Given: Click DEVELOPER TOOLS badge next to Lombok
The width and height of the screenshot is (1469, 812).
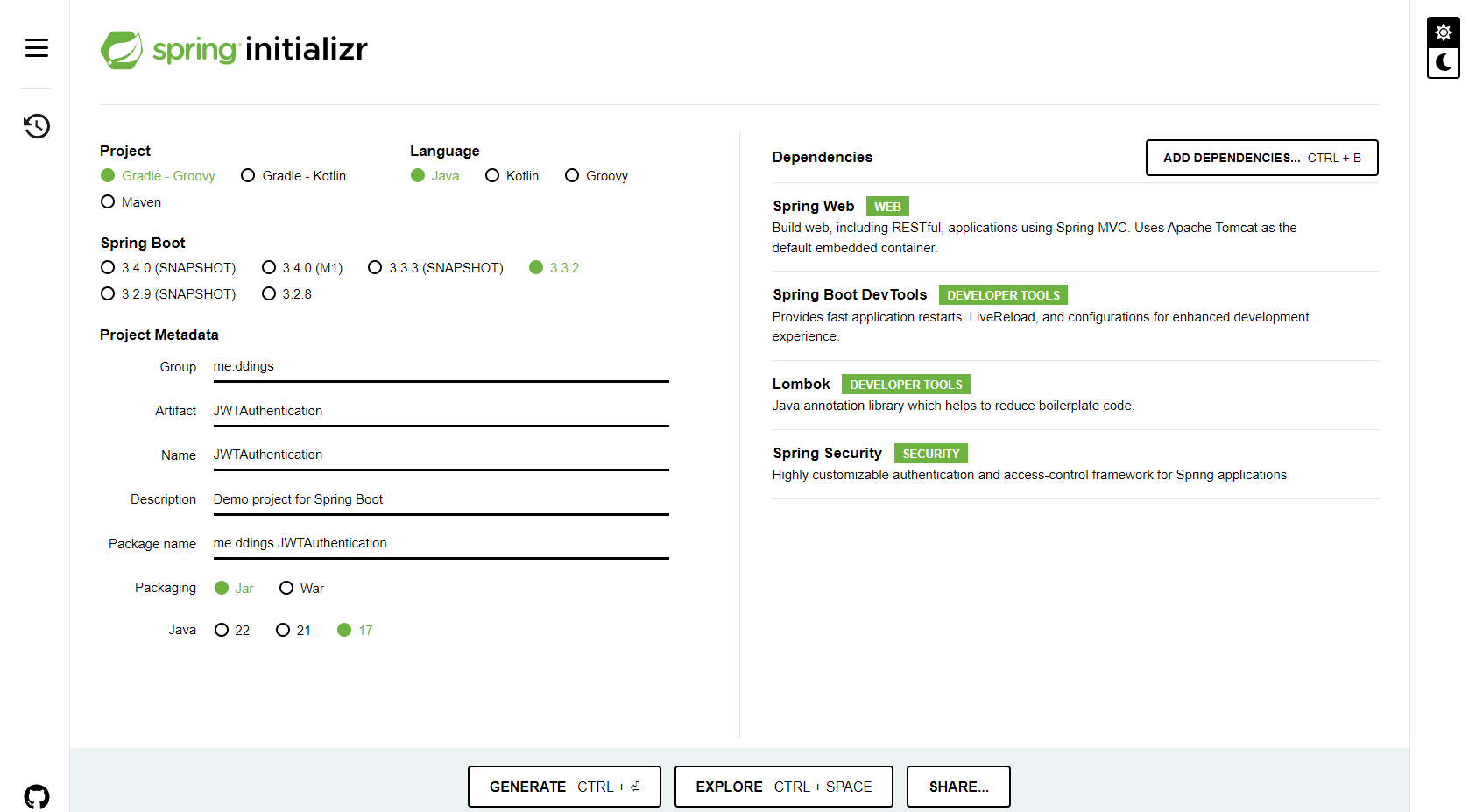Looking at the screenshot, I should (x=906, y=385).
